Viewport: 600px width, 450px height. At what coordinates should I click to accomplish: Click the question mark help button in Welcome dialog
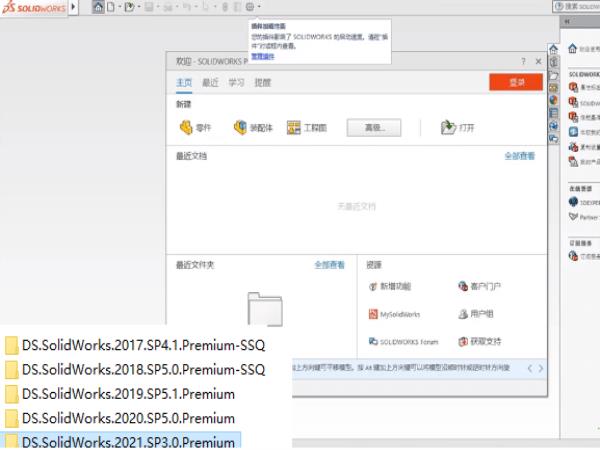pyautogui.click(x=523, y=61)
